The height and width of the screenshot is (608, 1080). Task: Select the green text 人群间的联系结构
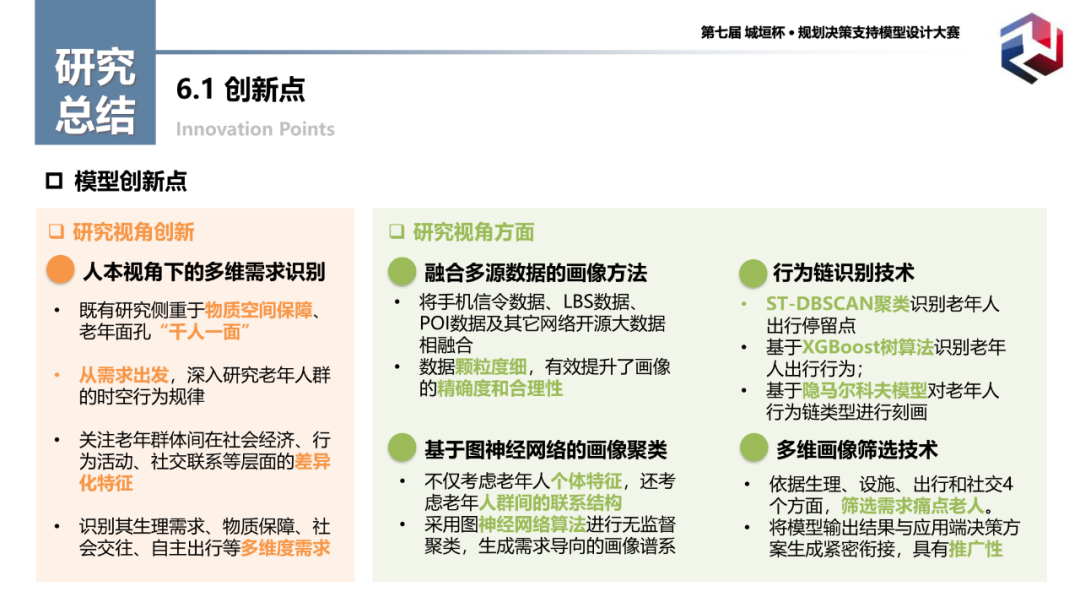pyautogui.click(x=550, y=503)
